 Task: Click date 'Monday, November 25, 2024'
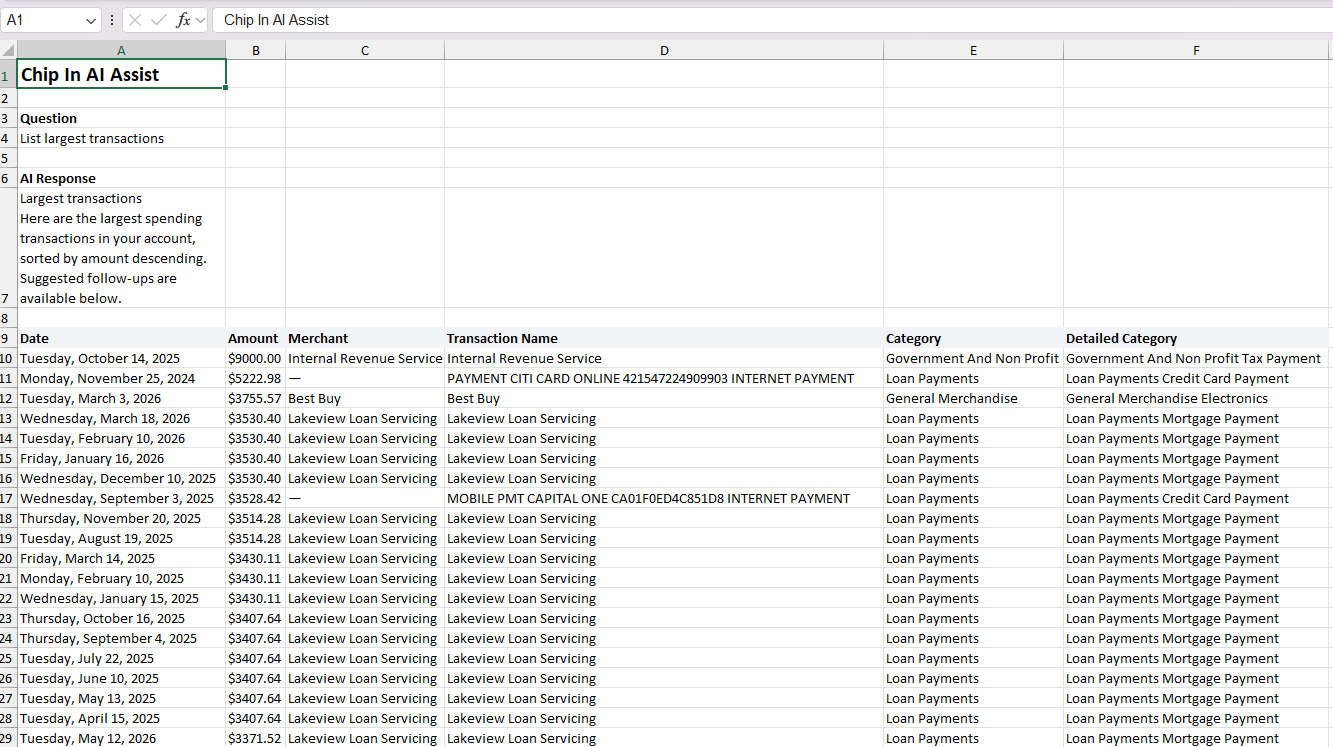coord(121,378)
